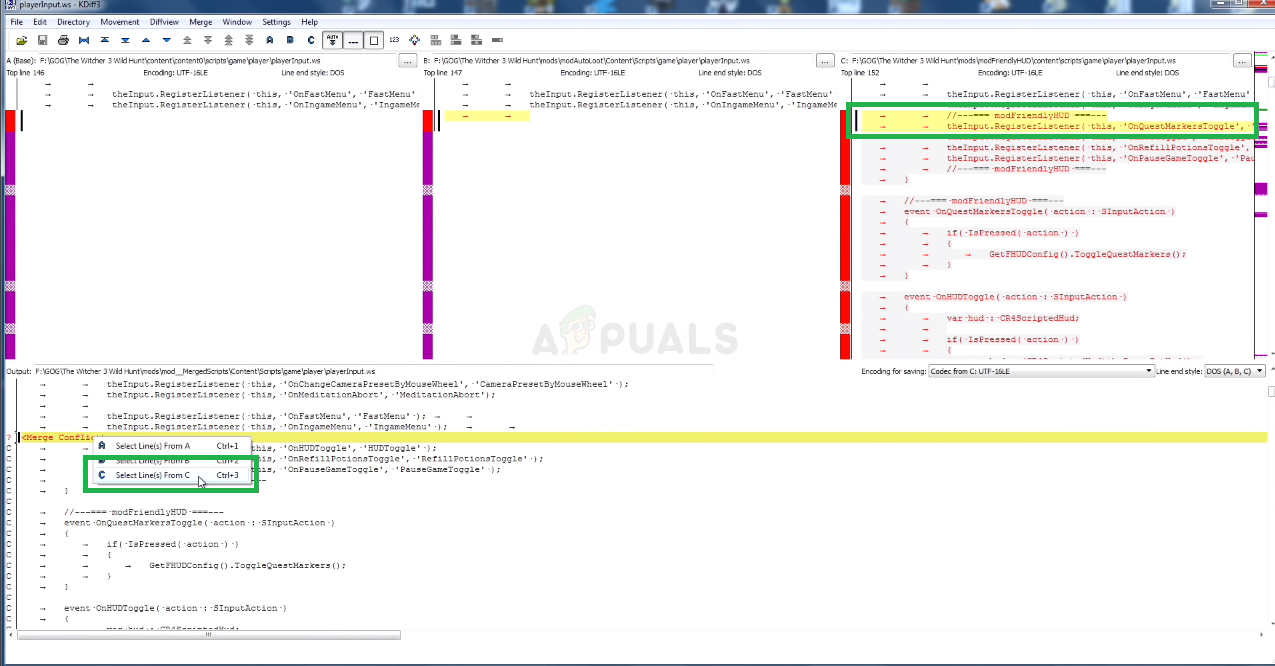Toggle show white space dashes button
This screenshot has height=666, width=1275.
pos(353,40)
